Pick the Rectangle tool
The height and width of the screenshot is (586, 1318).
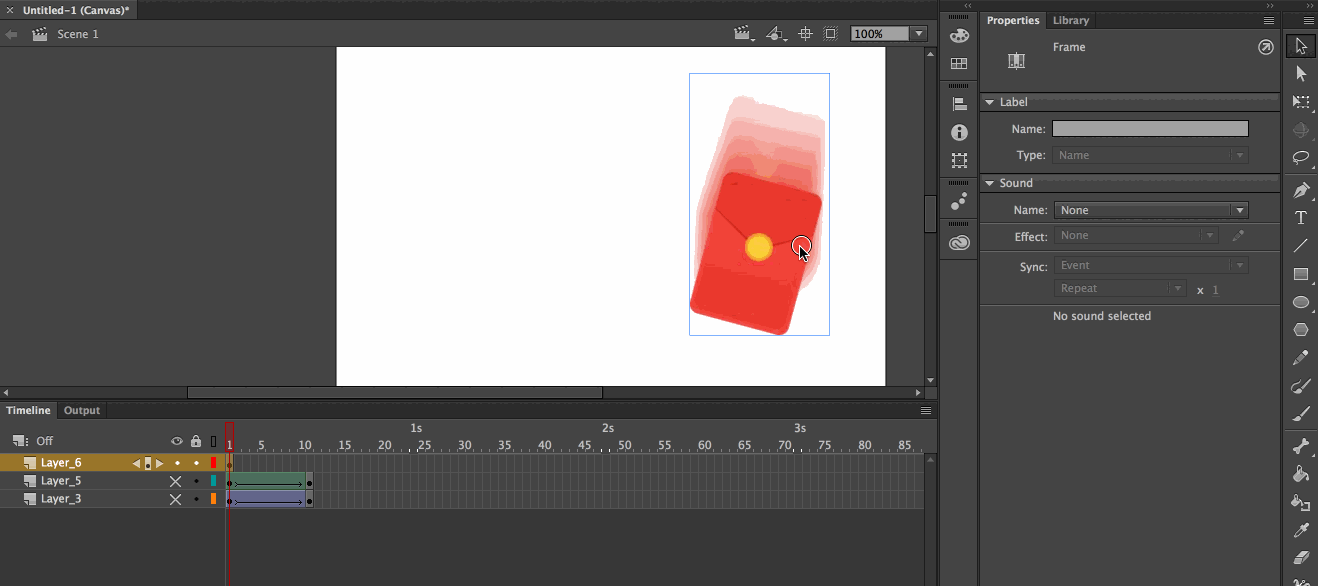tap(1301, 274)
